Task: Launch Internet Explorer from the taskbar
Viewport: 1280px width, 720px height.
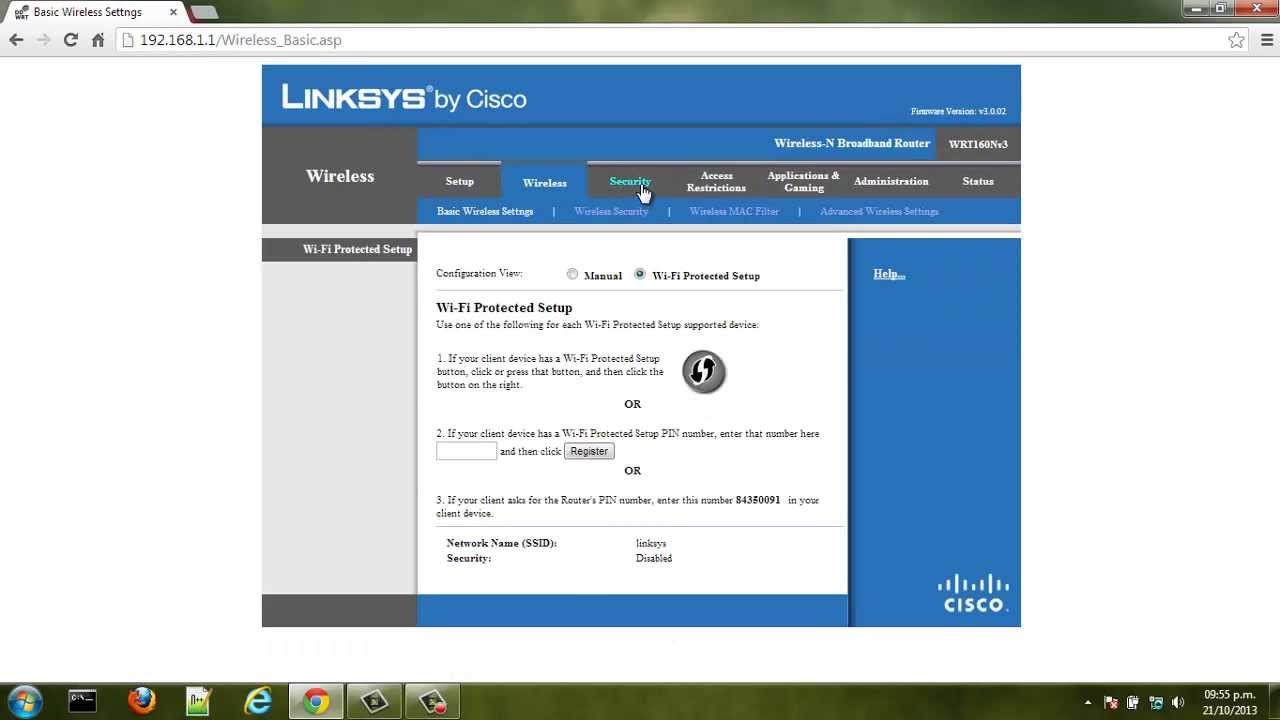Action: coord(258,701)
